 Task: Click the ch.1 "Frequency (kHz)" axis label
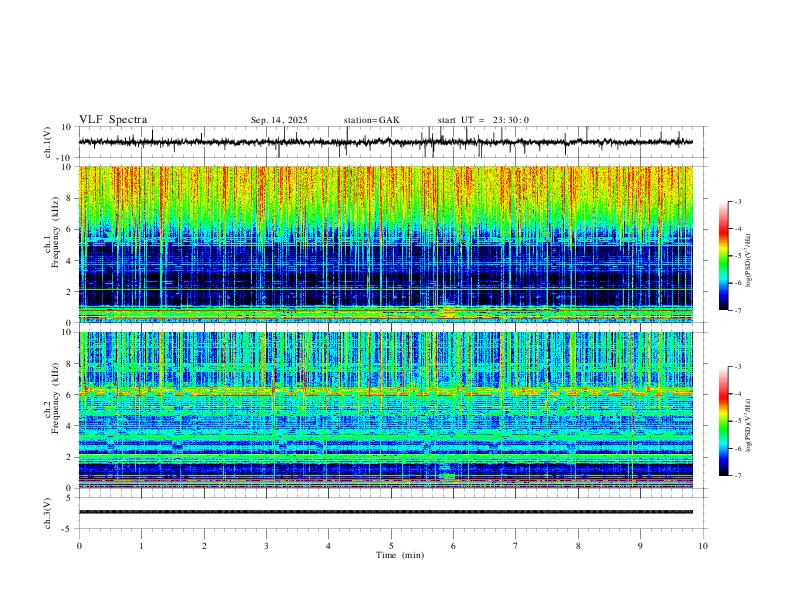pos(55,234)
